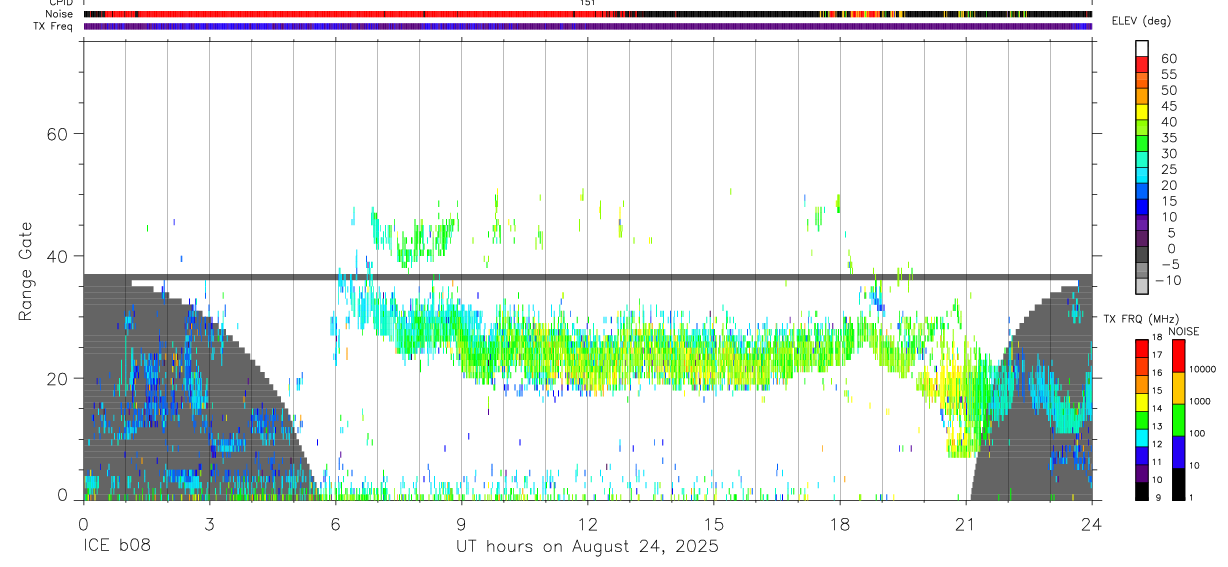Click the '14' label on the TX FRQ scale
The image size is (1228, 567).
pyautogui.click(x=1155, y=408)
